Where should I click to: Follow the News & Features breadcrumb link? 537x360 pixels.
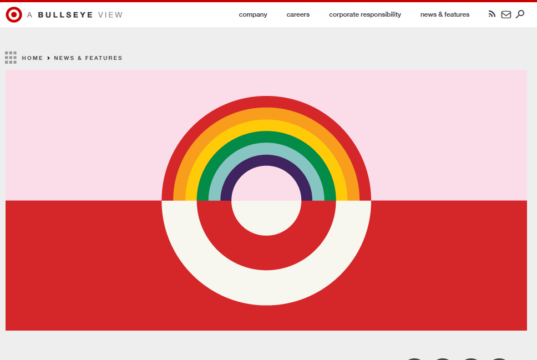(x=88, y=58)
